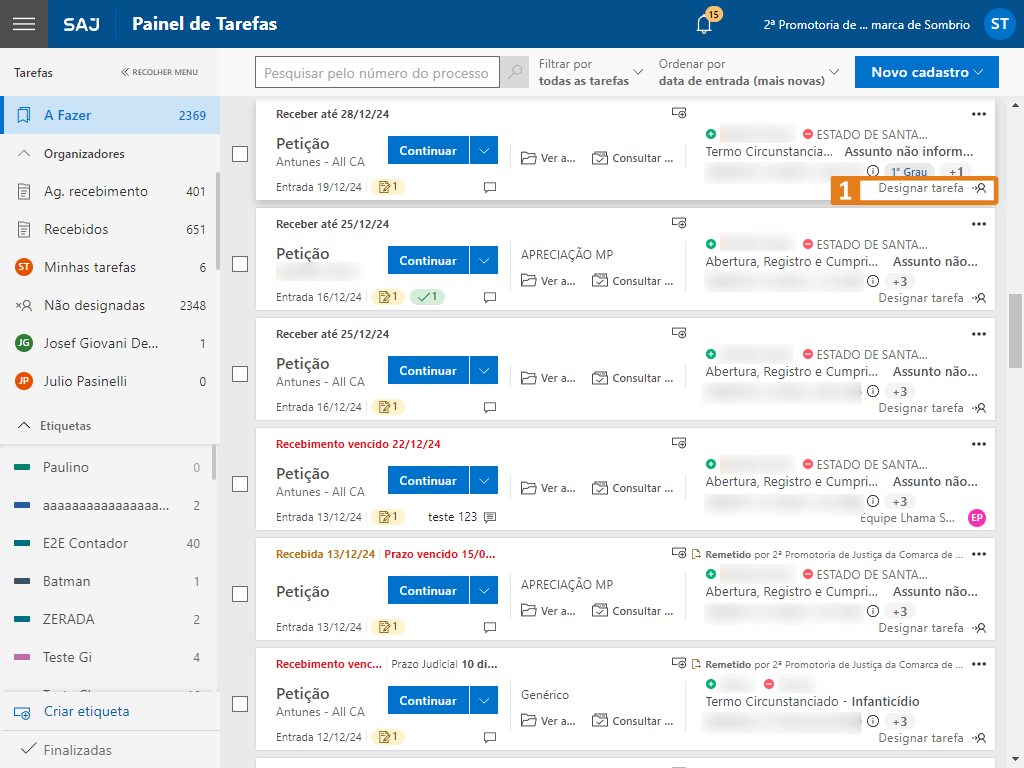Click the search magnifier icon
The height and width of the screenshot is (768, 1024).
(x=514, y=73)
